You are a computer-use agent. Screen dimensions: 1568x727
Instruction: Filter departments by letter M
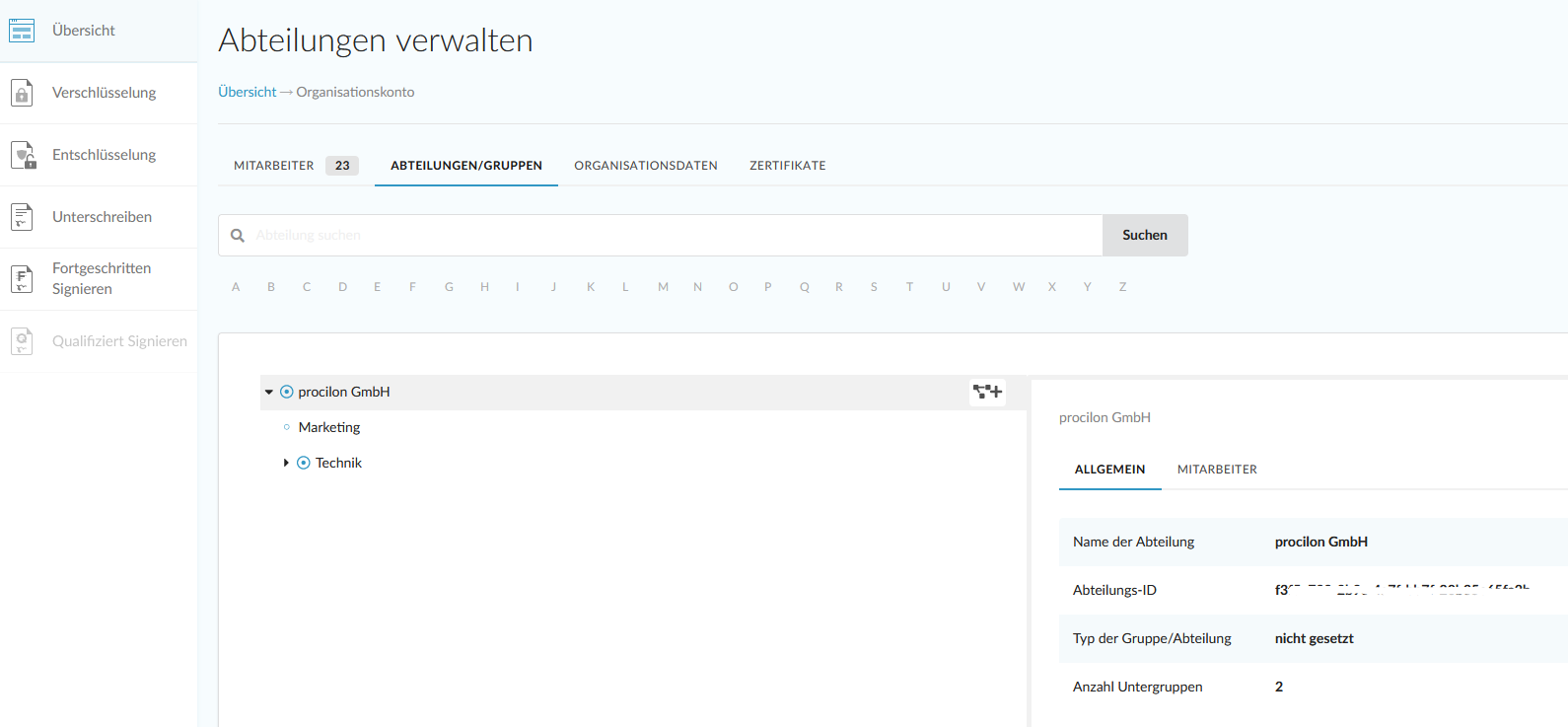(663, 287)
